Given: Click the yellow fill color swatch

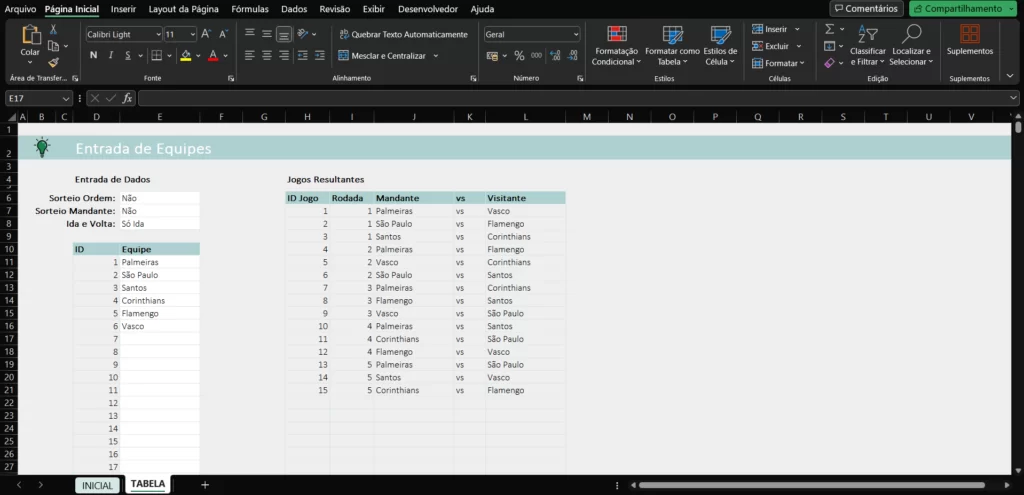Looking at the screenshot, I should coord(185,56).
